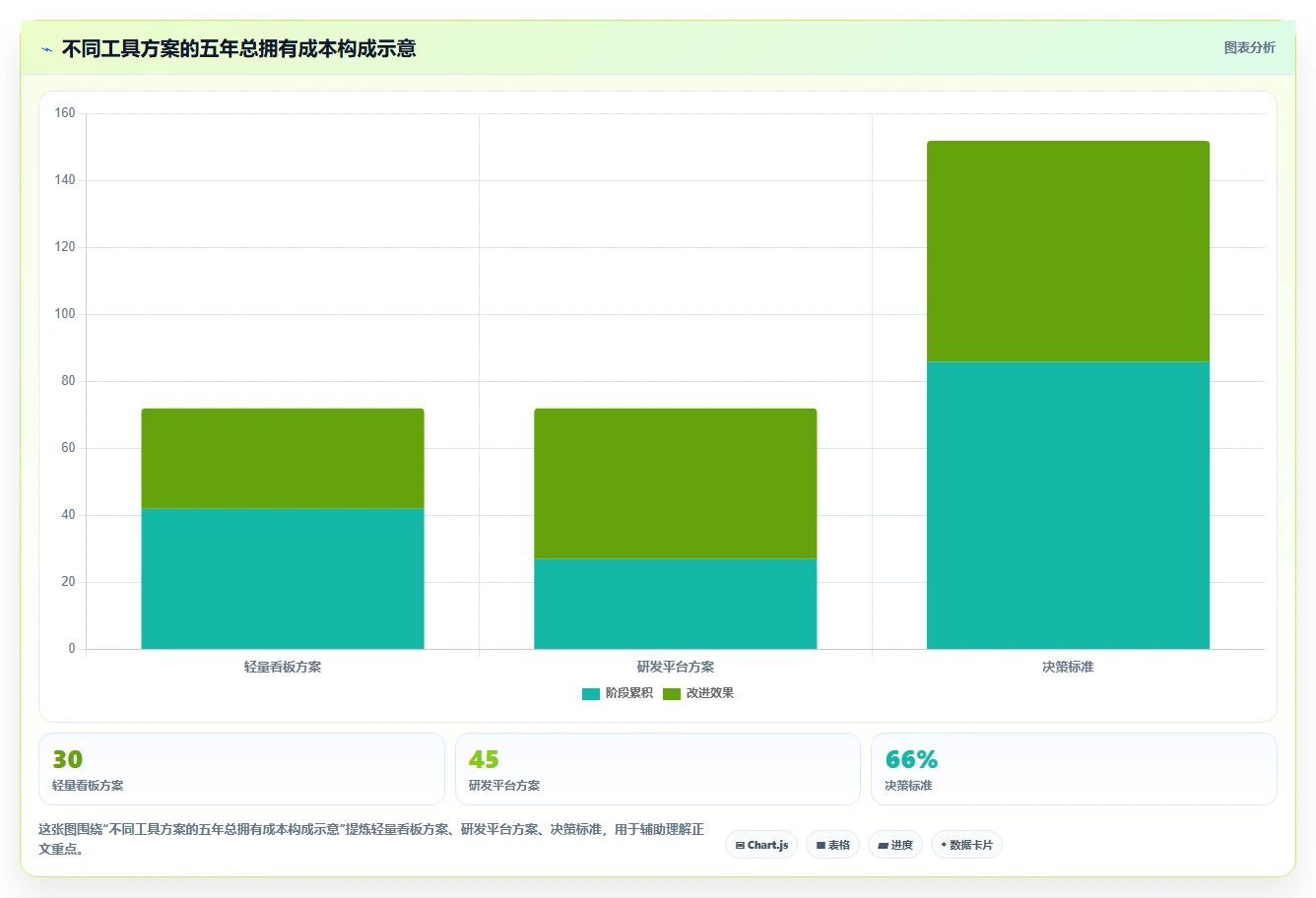1316x898 pixels.
Task: Click the green bar segment for 轻量看板方案
Action: (283, 459)
